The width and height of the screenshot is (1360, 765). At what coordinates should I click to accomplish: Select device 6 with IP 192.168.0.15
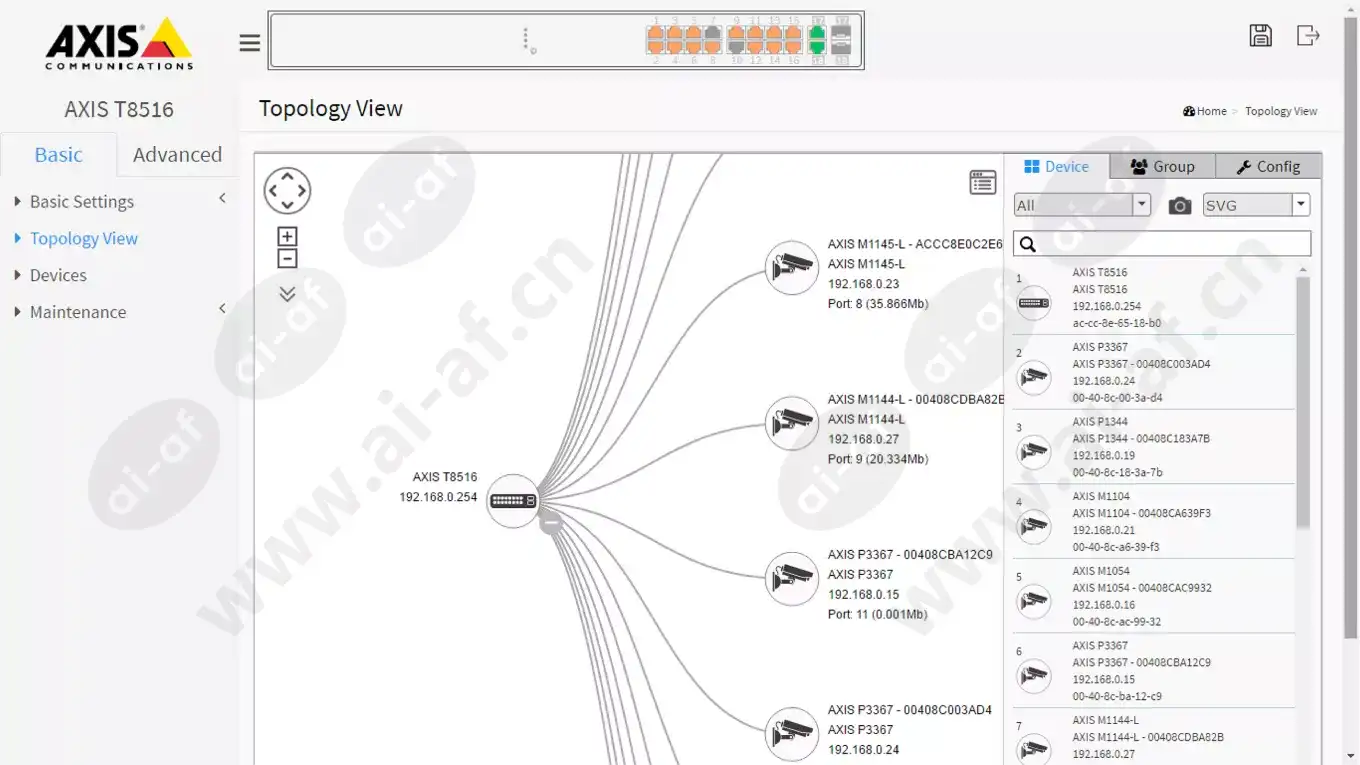click(1154, 671)
